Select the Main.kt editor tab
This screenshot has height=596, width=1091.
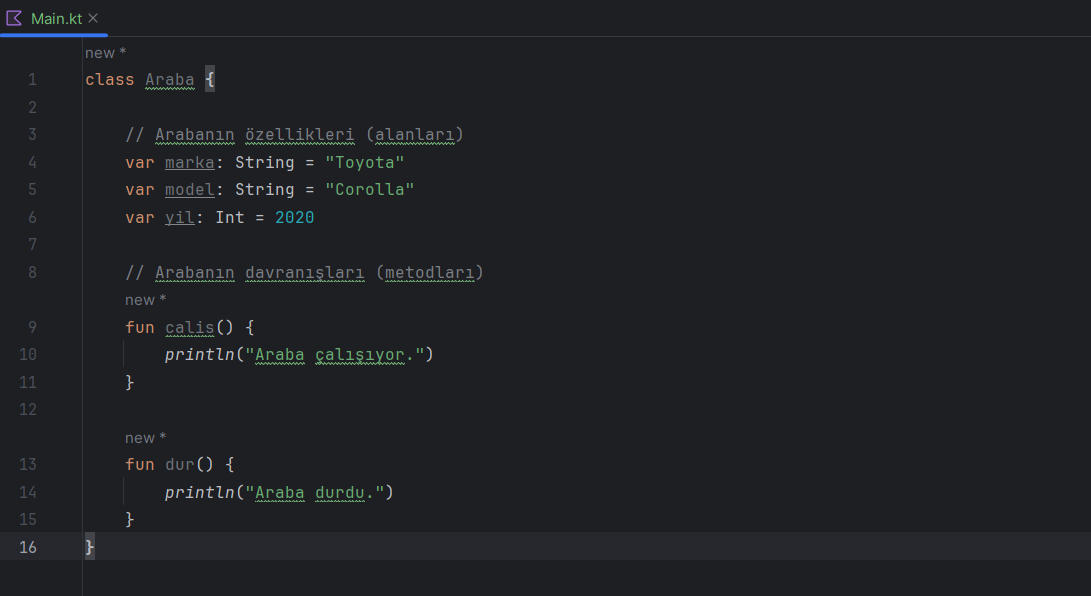click(55, 17)
